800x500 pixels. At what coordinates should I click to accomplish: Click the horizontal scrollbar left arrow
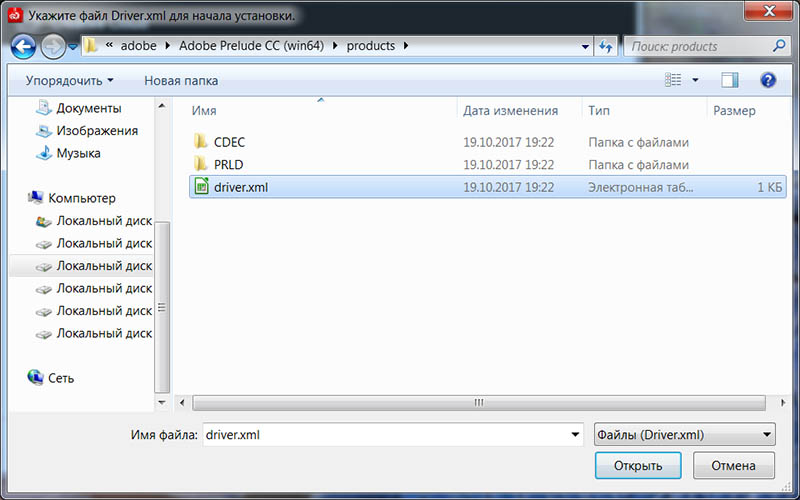pyautogui.click(x=182, y=403)
